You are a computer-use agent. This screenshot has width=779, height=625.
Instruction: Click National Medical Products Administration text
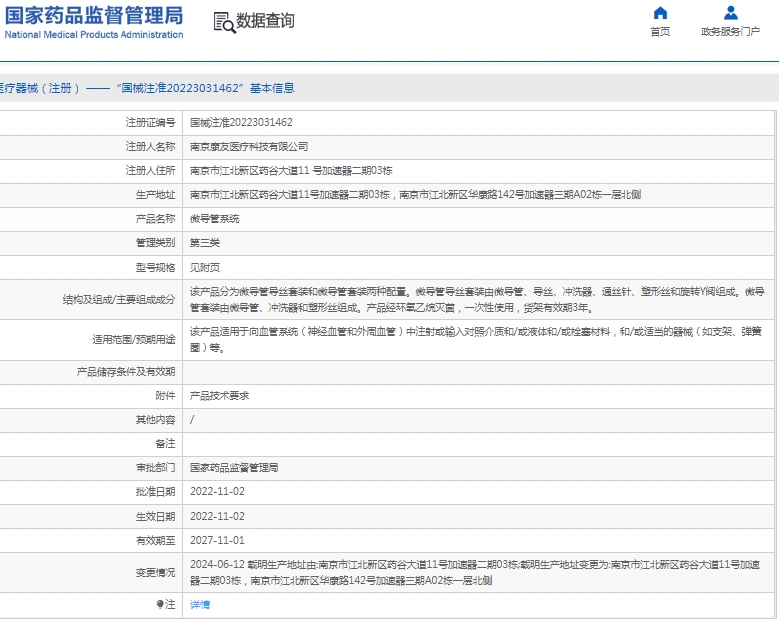(x=94, y=35)
